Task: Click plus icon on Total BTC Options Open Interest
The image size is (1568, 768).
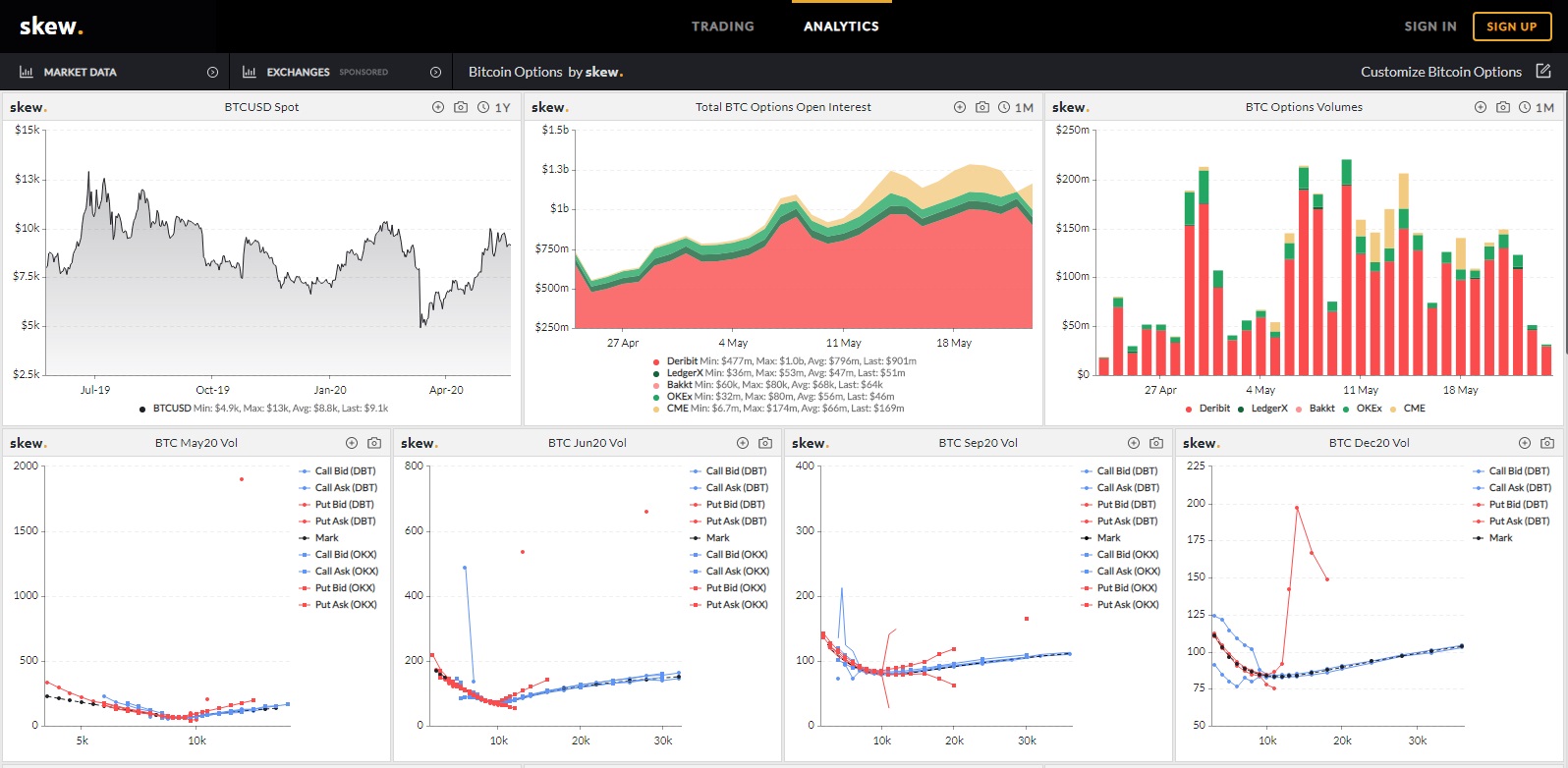Action: (960, 107)
